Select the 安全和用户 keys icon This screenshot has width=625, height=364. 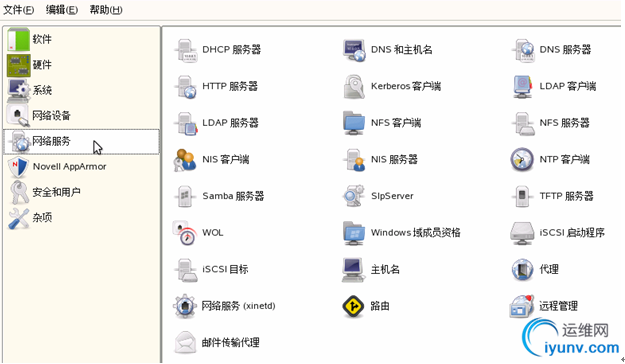pos(18,192)
